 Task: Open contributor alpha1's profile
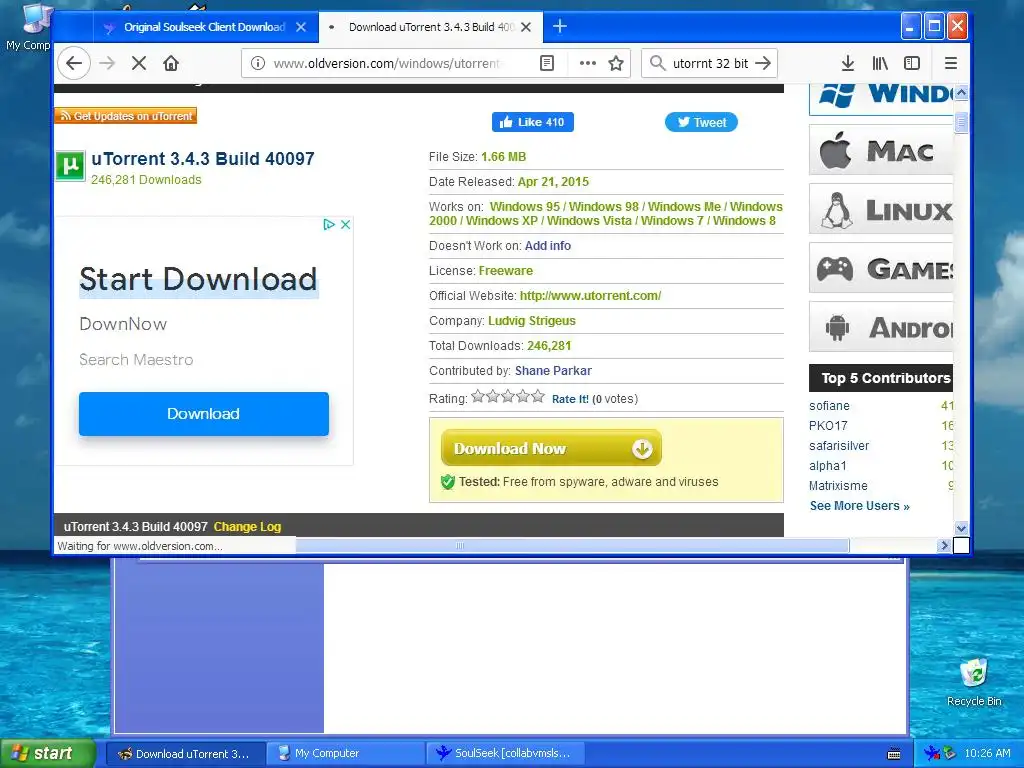coord(827,466)
